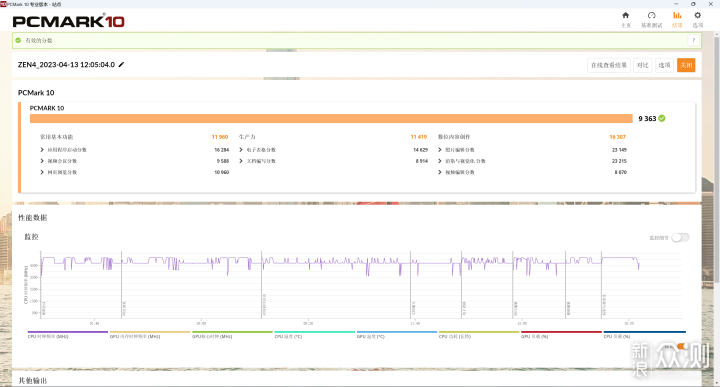
Task: Click CPU temperature cyan legend swatch
Action: (315, 332)
